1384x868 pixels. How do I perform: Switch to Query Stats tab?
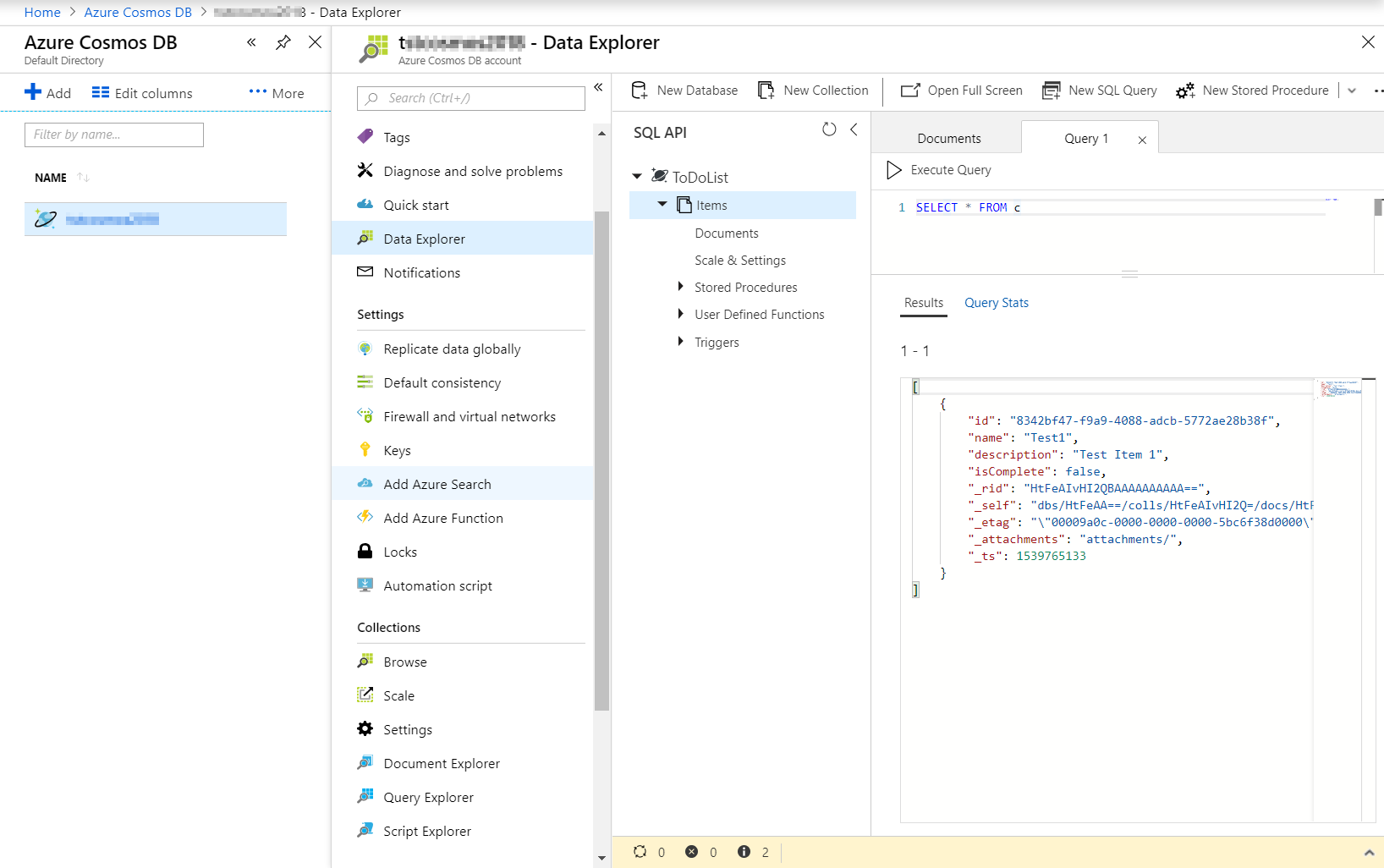[997, 303]
